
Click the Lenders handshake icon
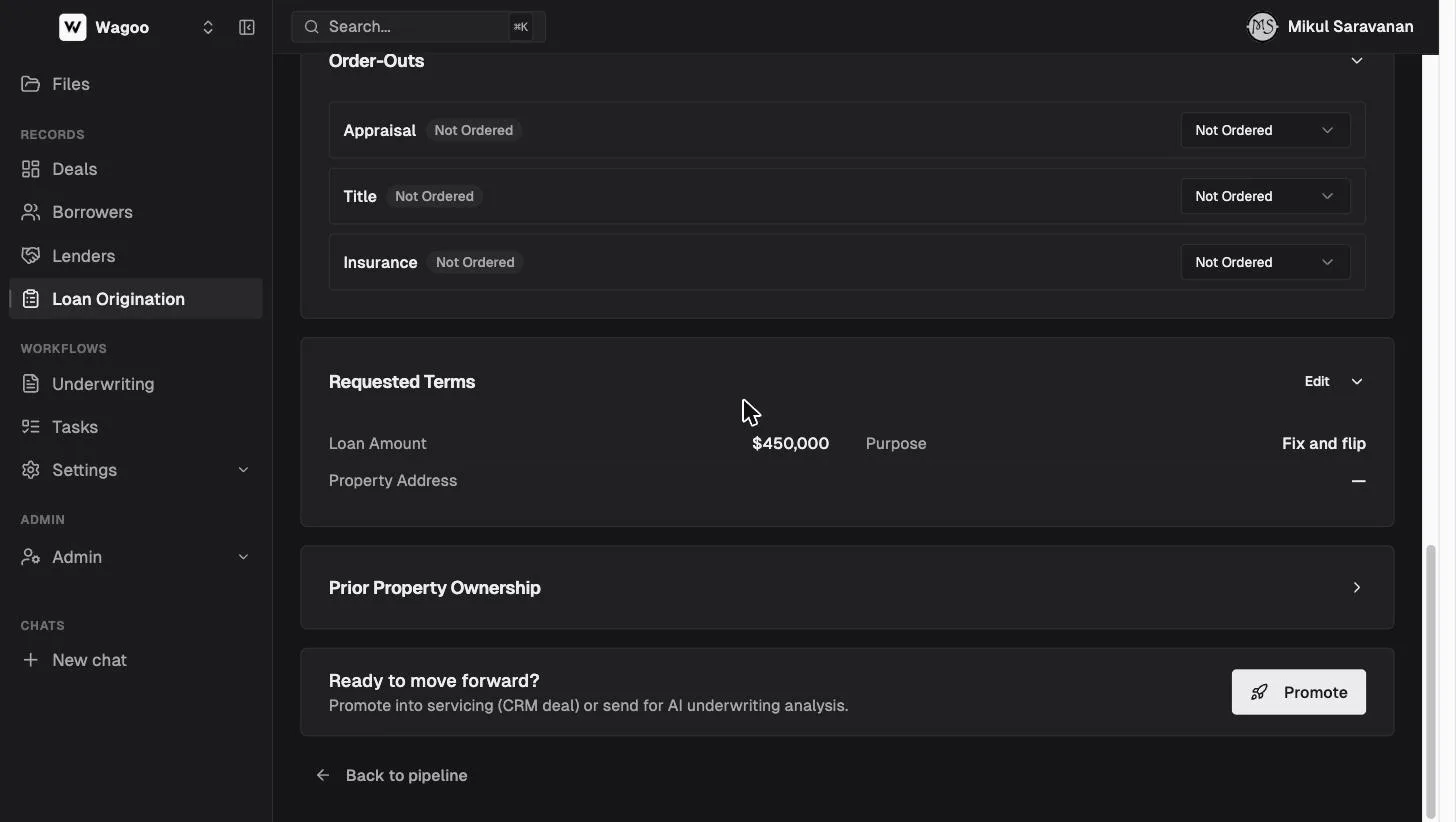(31, 256)
